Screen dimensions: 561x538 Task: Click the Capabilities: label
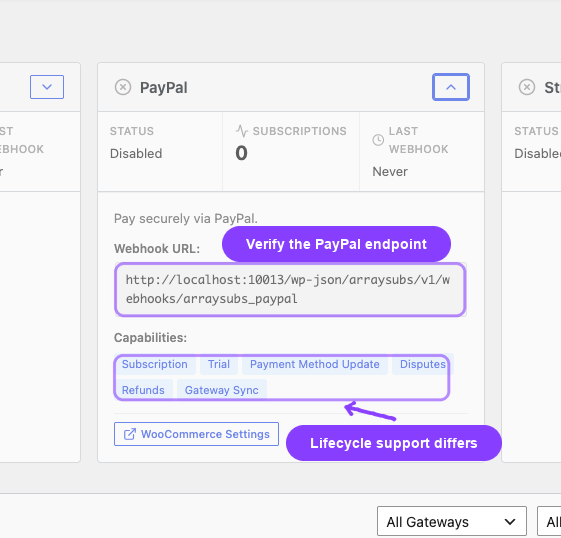[150, 337]
